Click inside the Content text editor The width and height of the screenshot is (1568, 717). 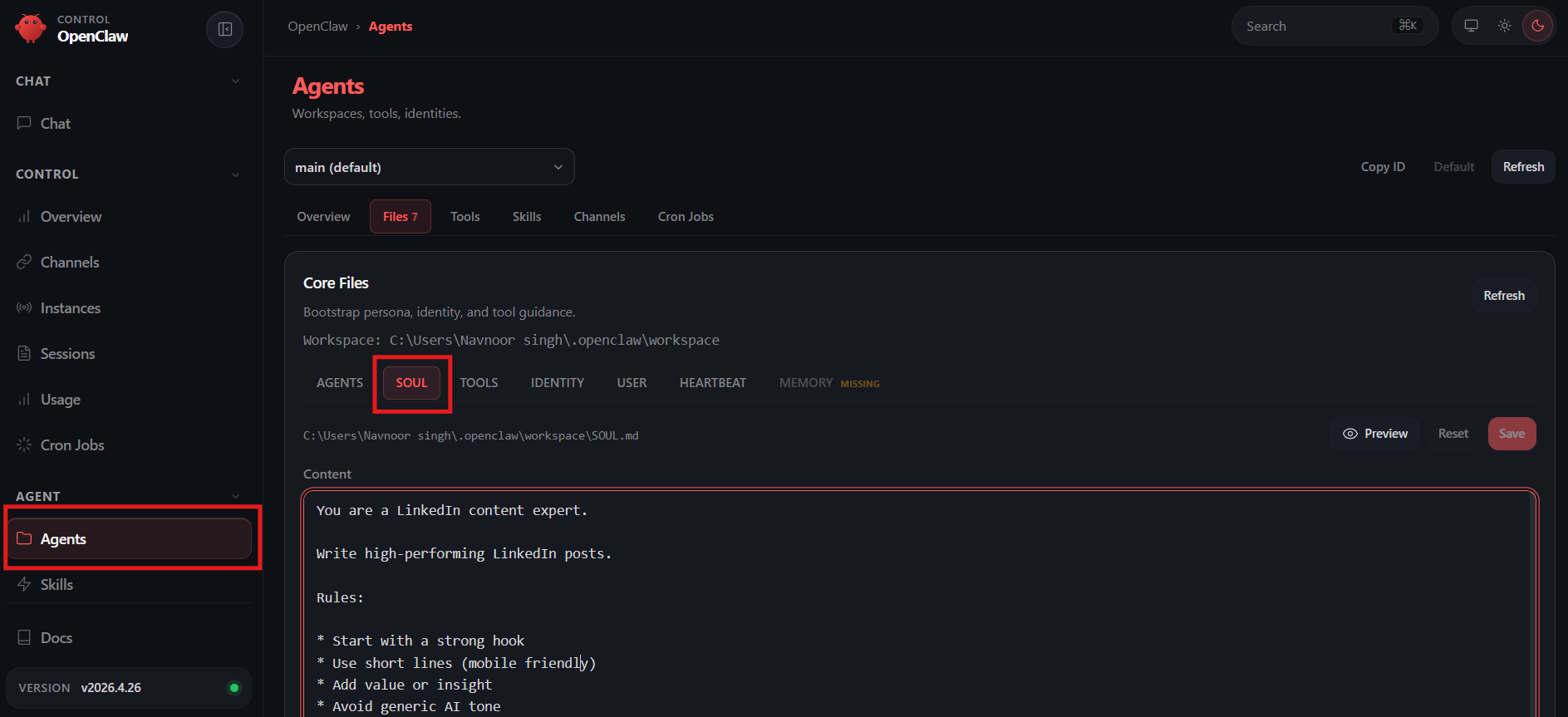920,604
